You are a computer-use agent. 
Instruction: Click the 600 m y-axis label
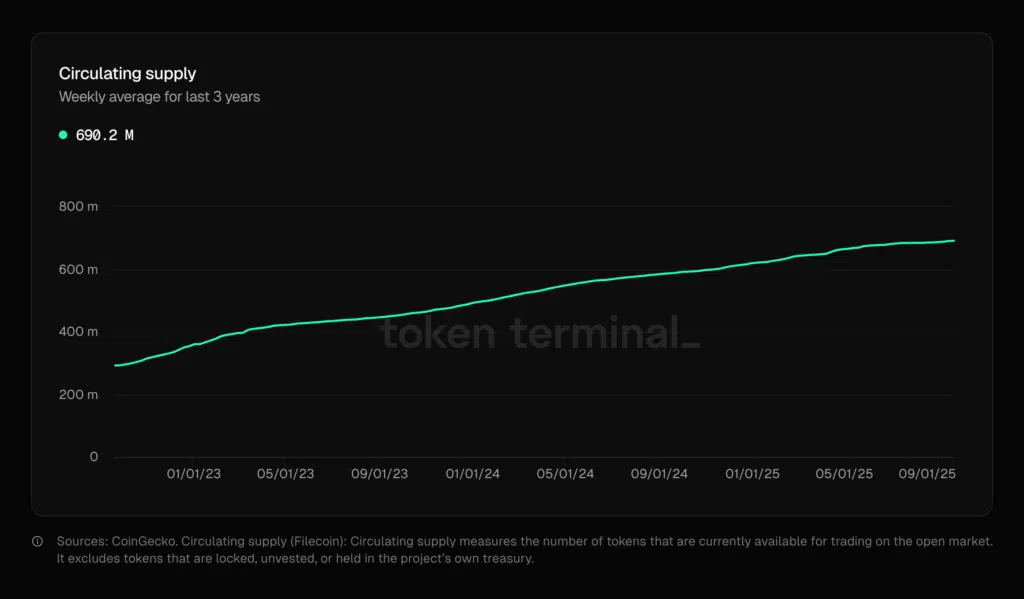(79, 270)
